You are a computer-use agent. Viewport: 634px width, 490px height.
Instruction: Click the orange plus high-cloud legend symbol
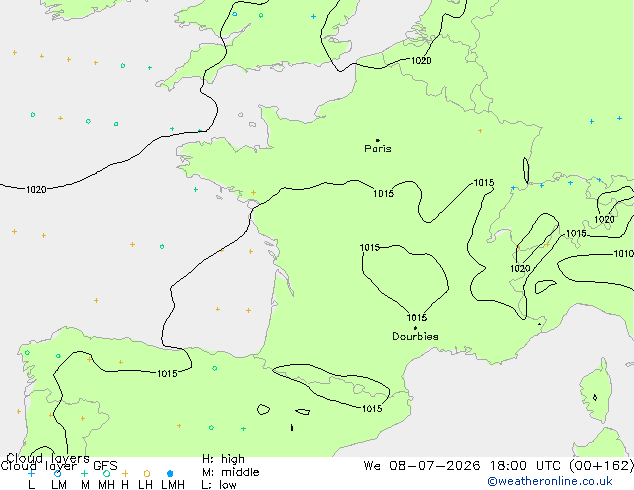pyautogui.click(x=125, y=473)
